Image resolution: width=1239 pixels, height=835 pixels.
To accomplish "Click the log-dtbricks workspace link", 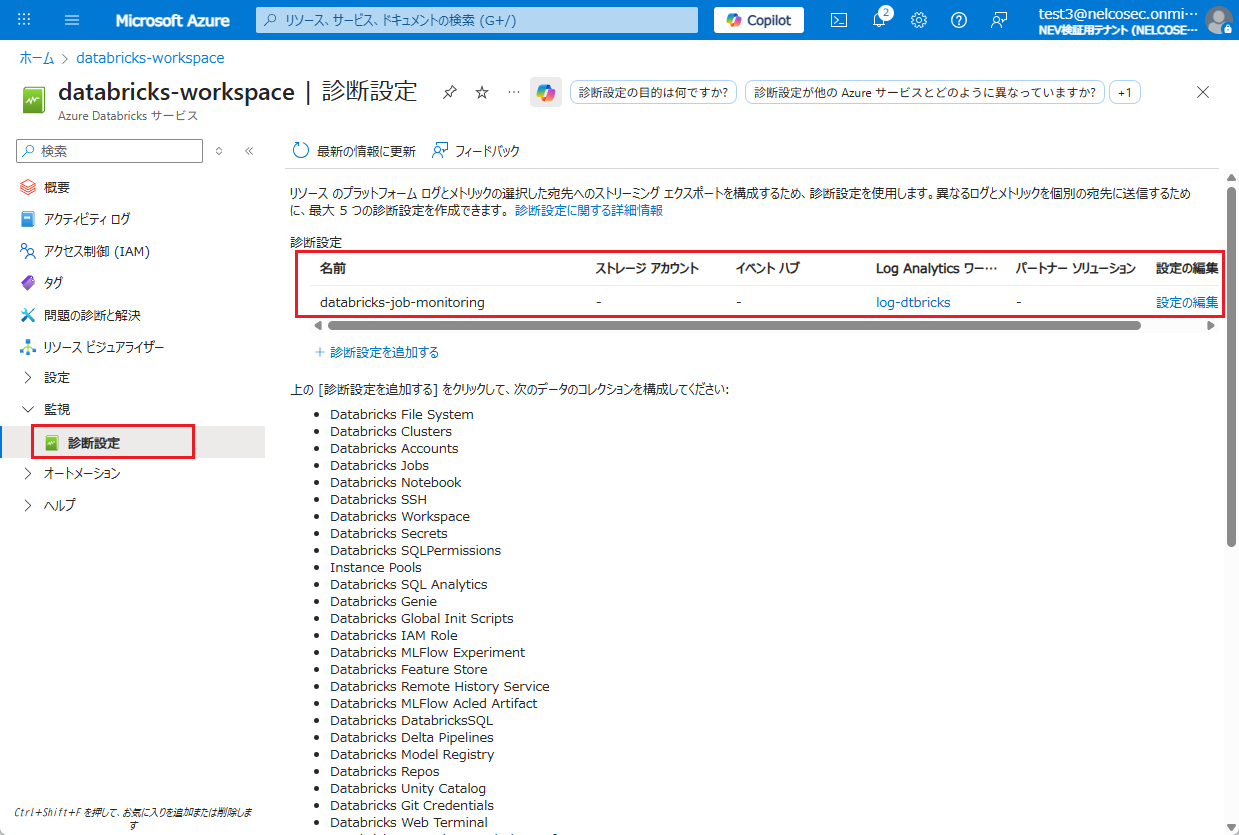I will tap(913, 302).
